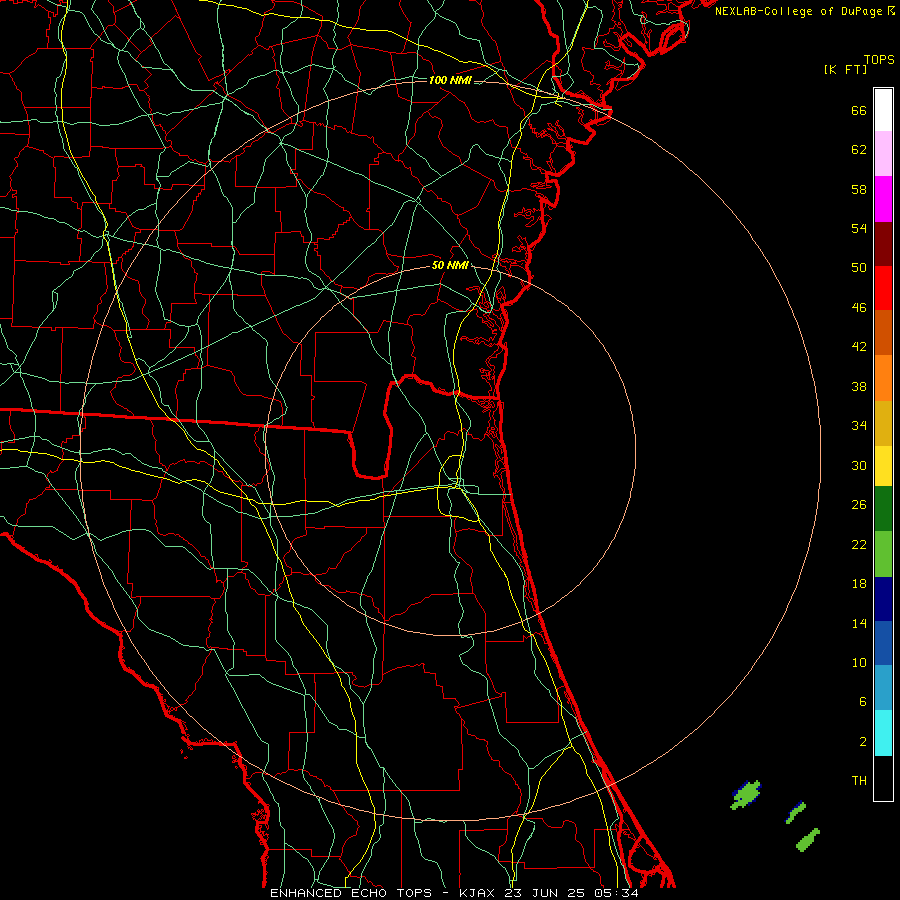Click the "26" legend label

click(x=859, y=505)
